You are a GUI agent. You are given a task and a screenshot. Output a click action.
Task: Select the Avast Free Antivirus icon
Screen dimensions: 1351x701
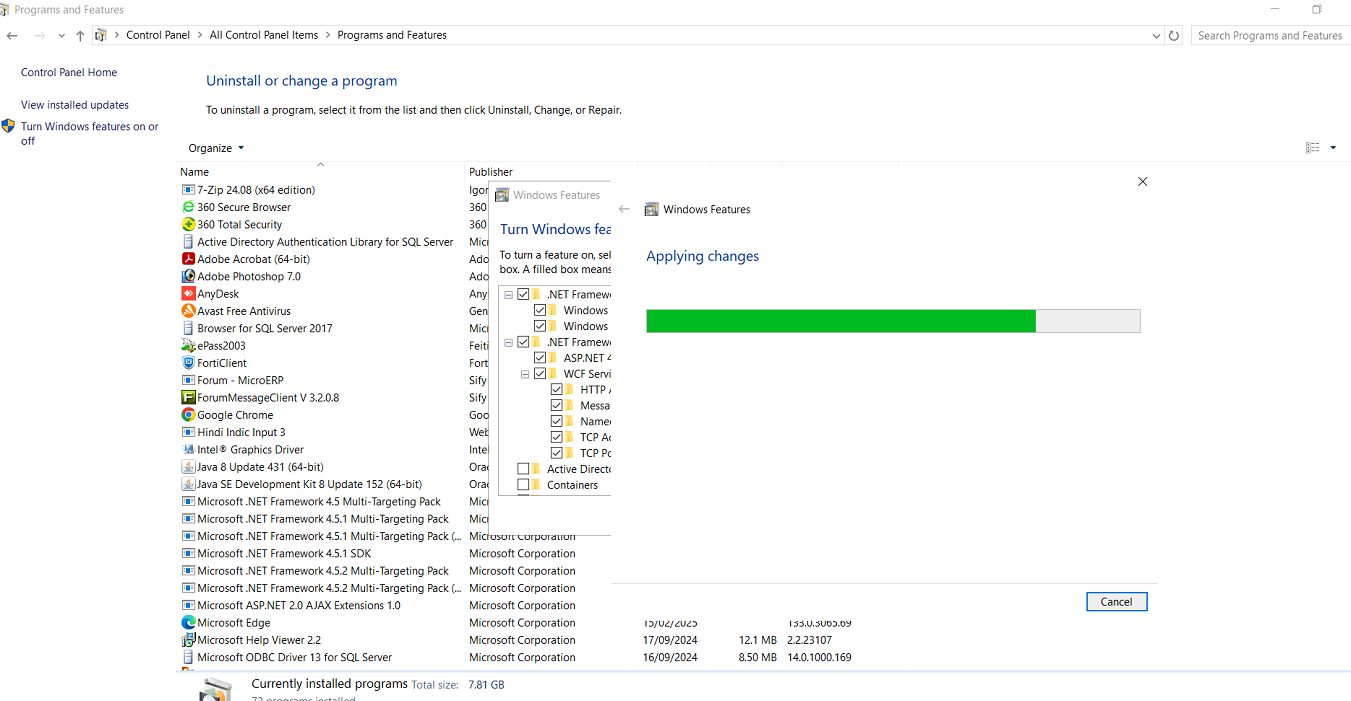[188, 311]
